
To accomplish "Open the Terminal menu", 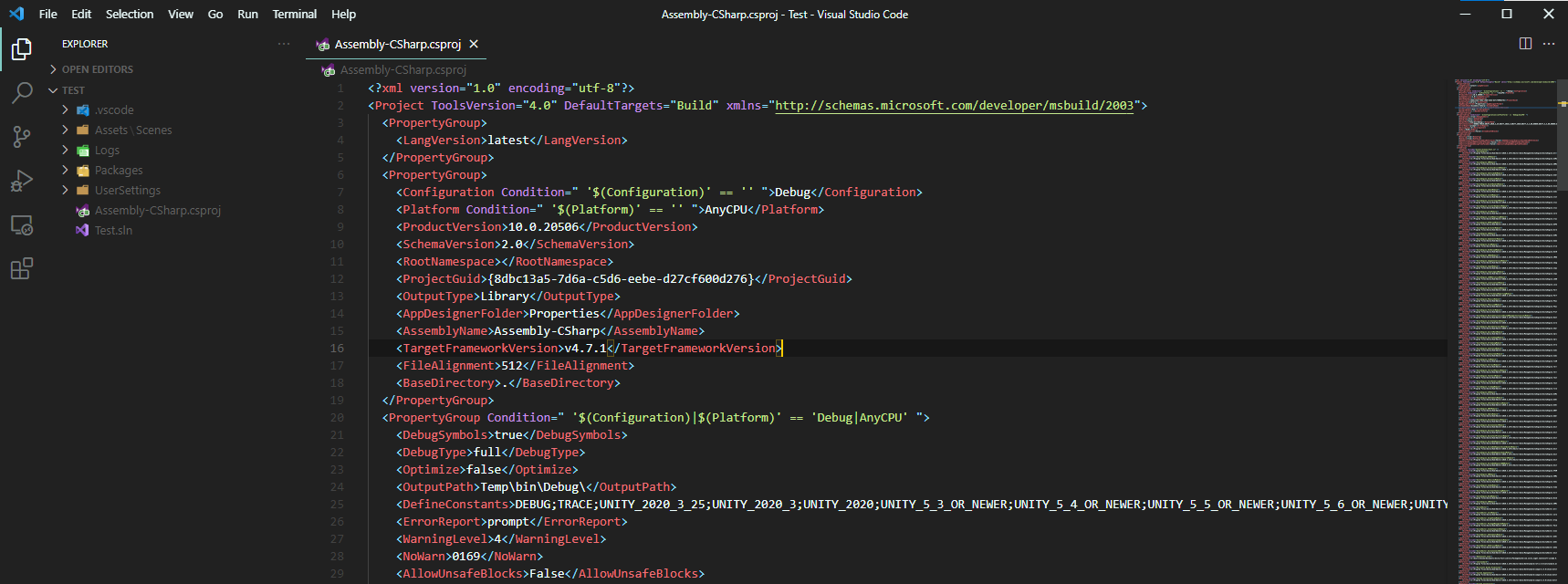I will point(295,14).
